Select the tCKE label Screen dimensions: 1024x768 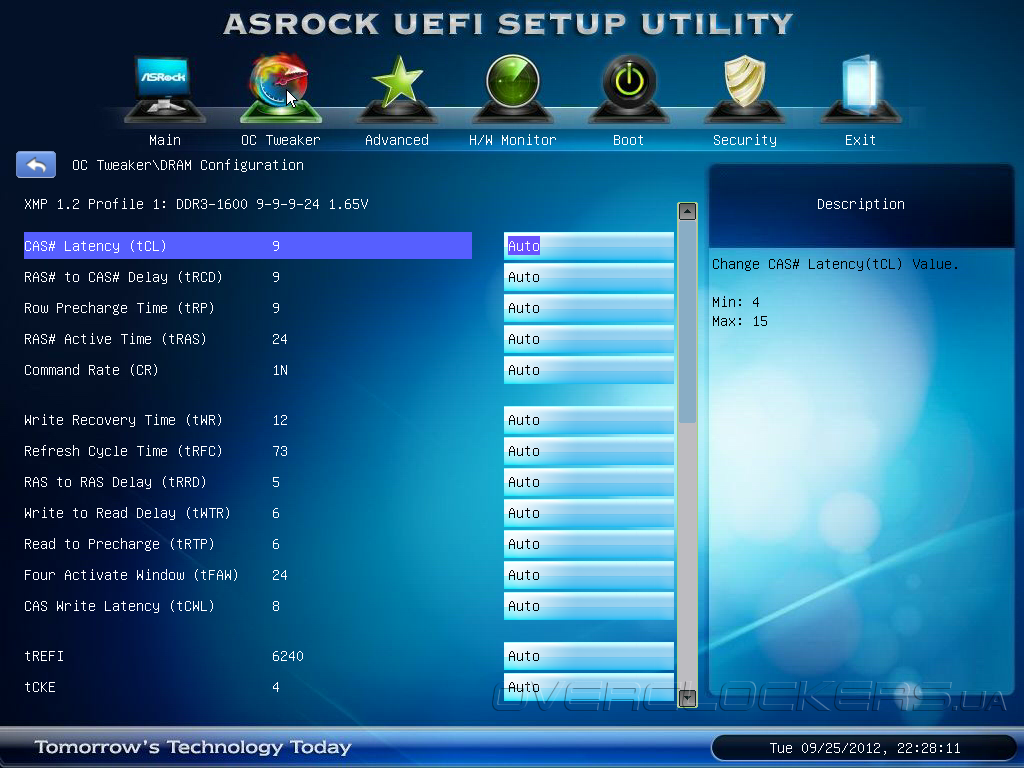tap(40, 687)
